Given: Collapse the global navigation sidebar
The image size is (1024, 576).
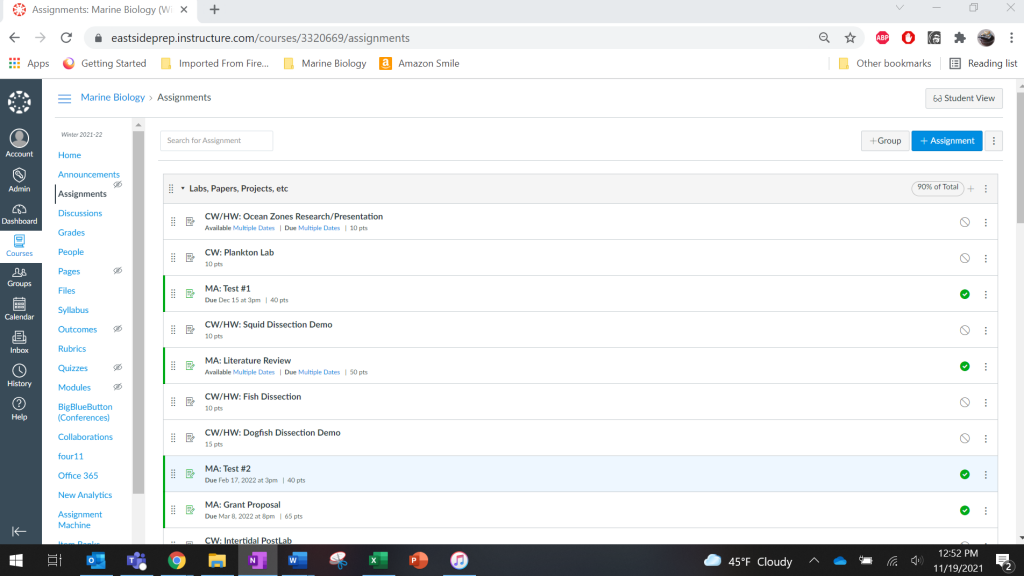Looking at the screenshot, I should (x=19, y=531).
